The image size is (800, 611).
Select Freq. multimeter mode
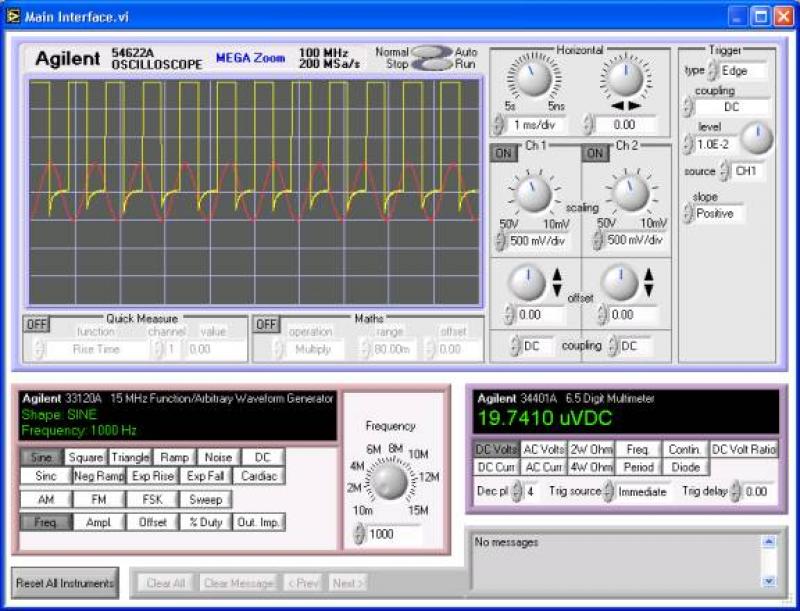pos(638,449)
